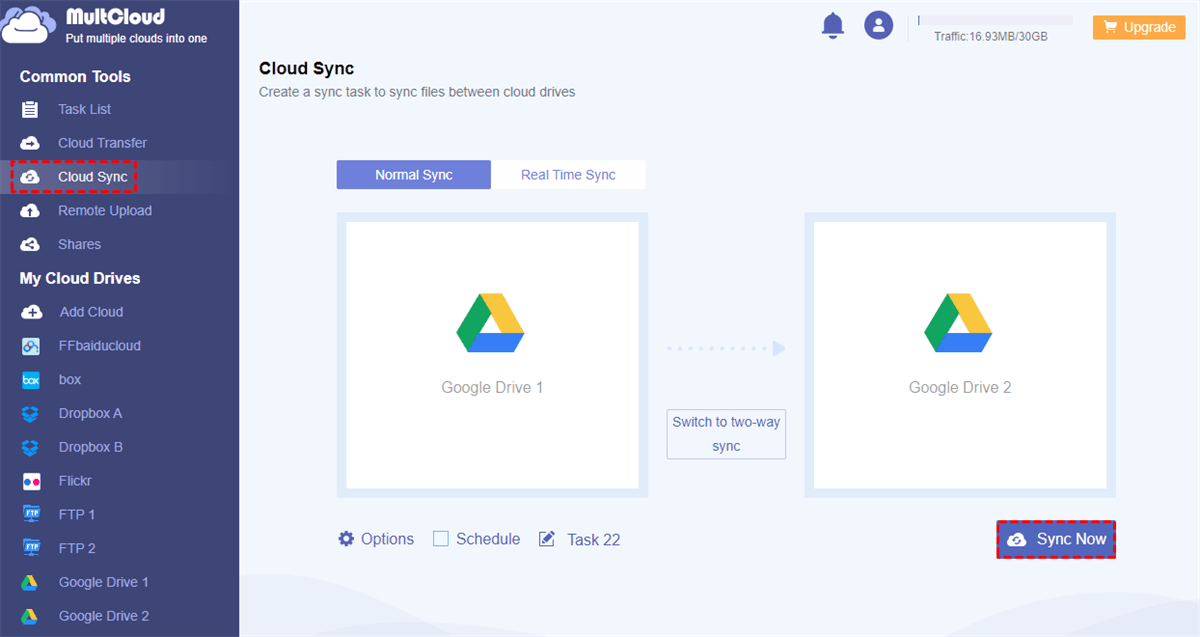Click the Google Drive logo in source panel
This screenshot has width=1200, height=637.
[491, 323]
